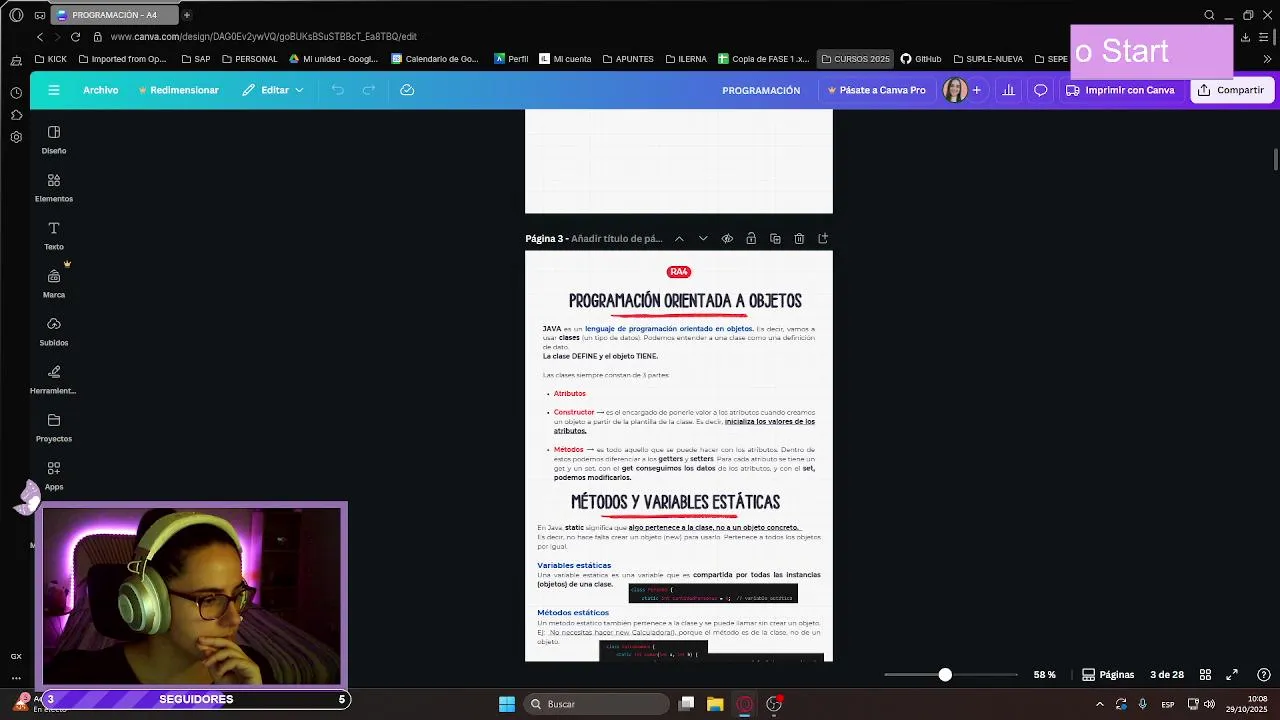The image size is (1280, 720).
Task: Move page 3 down with chevron
Action: pyautogui.click(x=703, y=239)
